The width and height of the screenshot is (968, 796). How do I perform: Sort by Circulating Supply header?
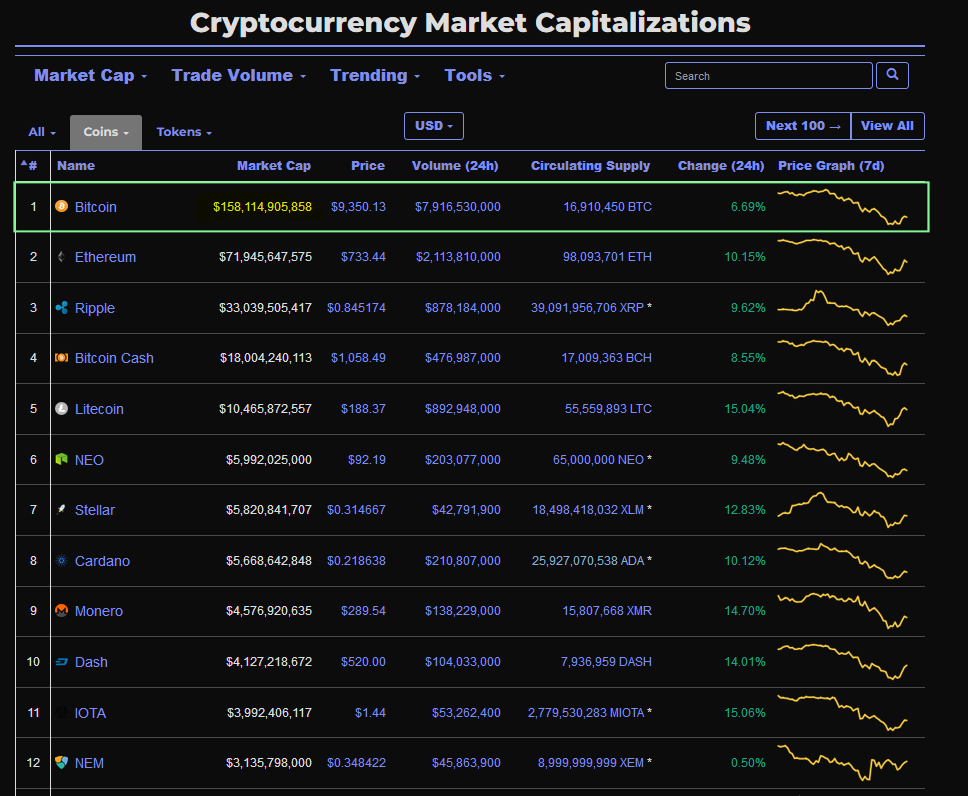point(590,165)
